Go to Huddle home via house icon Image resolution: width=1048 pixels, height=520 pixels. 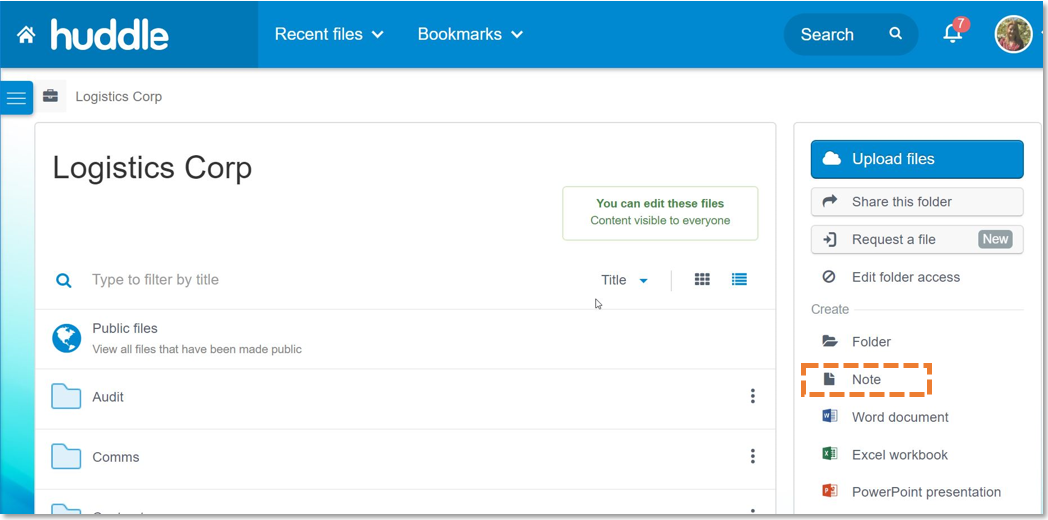coord(26,35)
